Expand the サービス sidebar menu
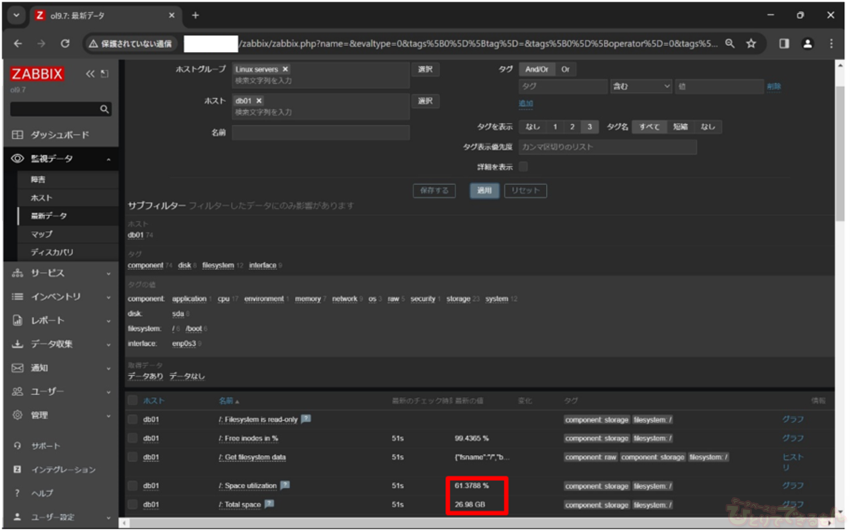Image resolution: width=850 pixels, height=530 pixels. (x=60, y=273)
